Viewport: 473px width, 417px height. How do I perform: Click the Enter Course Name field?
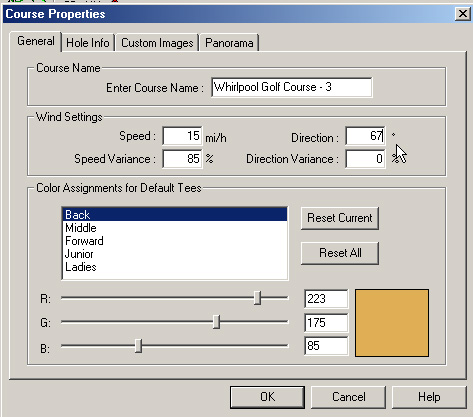[292, 87]
